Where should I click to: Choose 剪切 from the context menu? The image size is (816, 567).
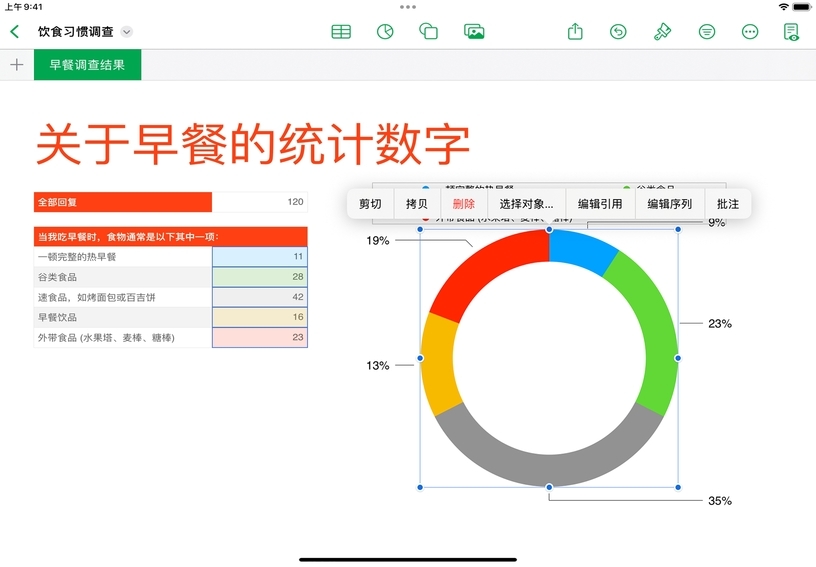tap(370, 203)
